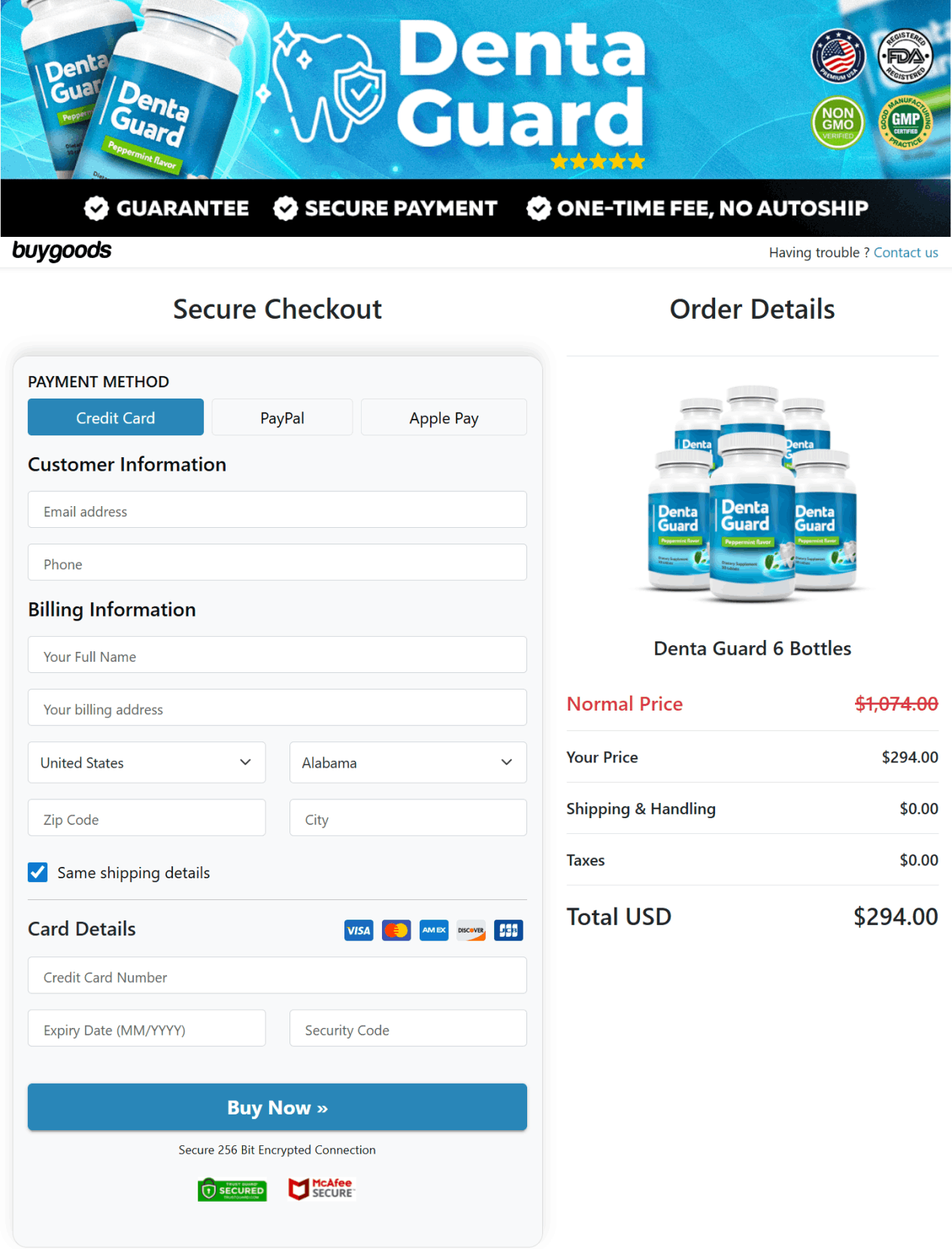Click the Mastercard icon
952x1249 pixels.
[x=396, y=930]
